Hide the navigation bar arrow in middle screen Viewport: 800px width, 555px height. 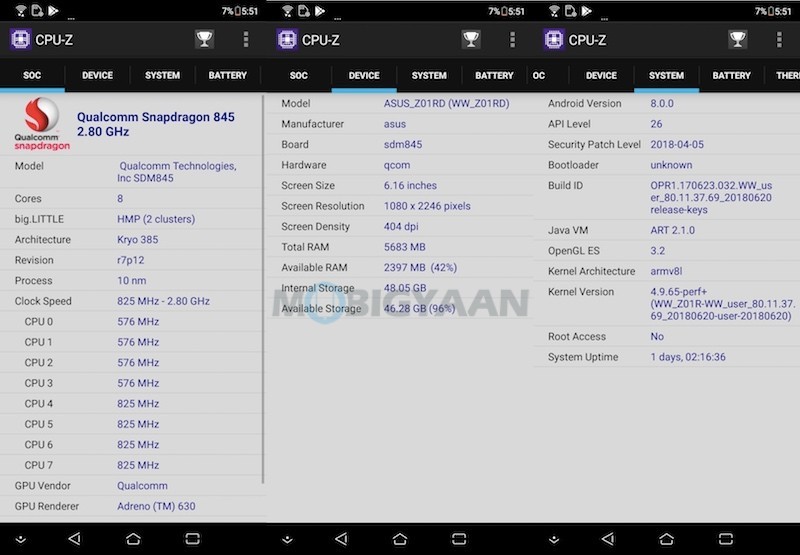[288, 540]
